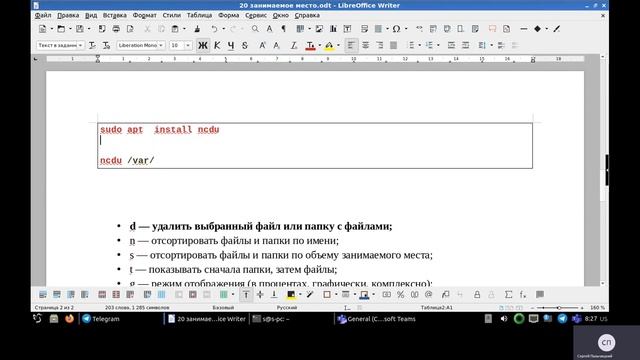Toggle italic formatting (К)

pyautogui.click(x=217, y=45)
